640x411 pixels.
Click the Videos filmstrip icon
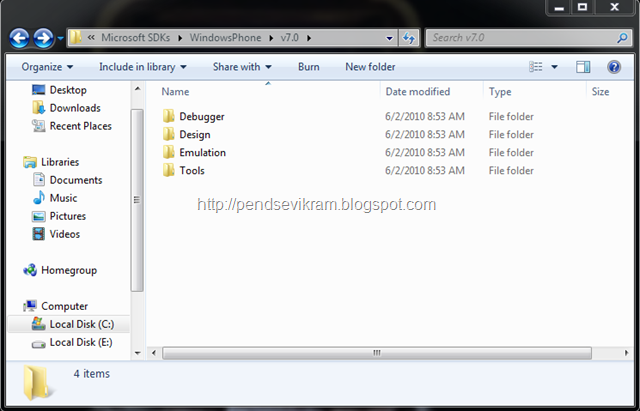click(x=38, y=234)
